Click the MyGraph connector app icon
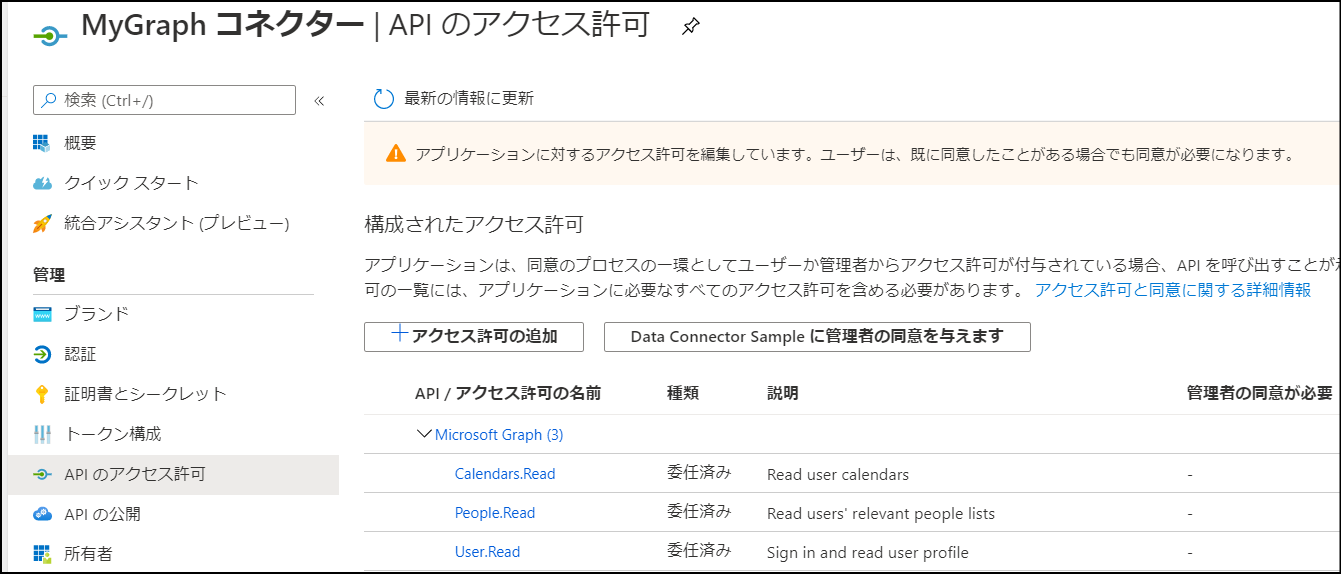The image size is (1341, 574). tap(49, 34)
